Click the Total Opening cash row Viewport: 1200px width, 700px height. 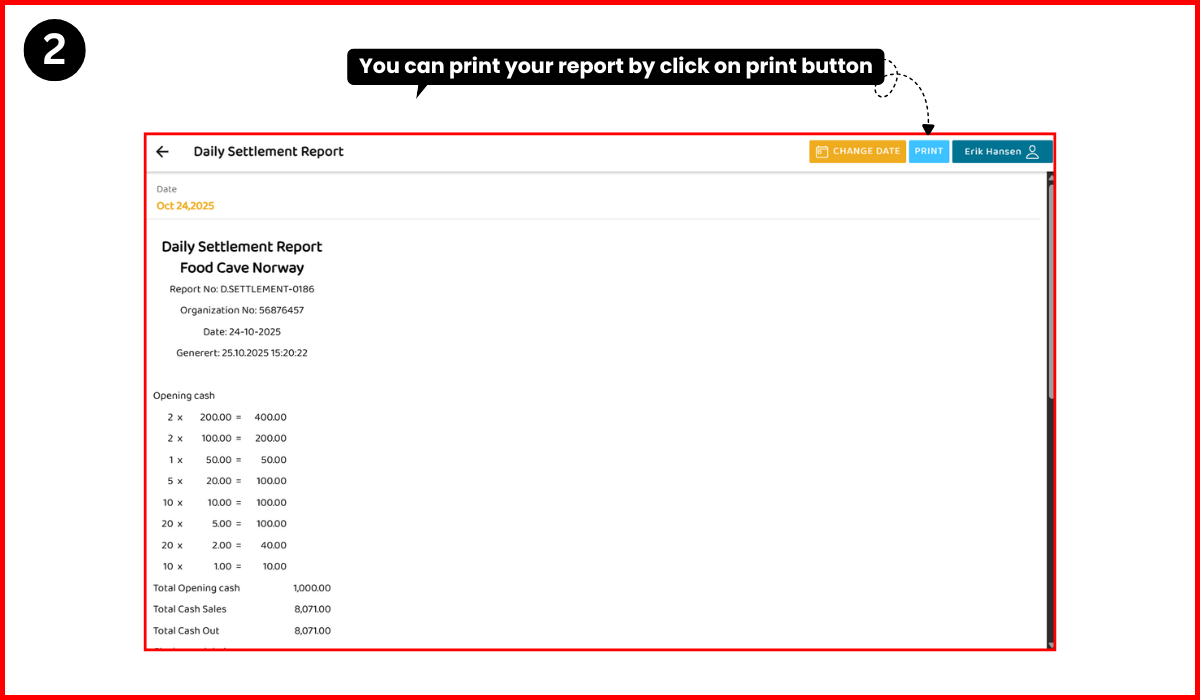pos(241,588)
